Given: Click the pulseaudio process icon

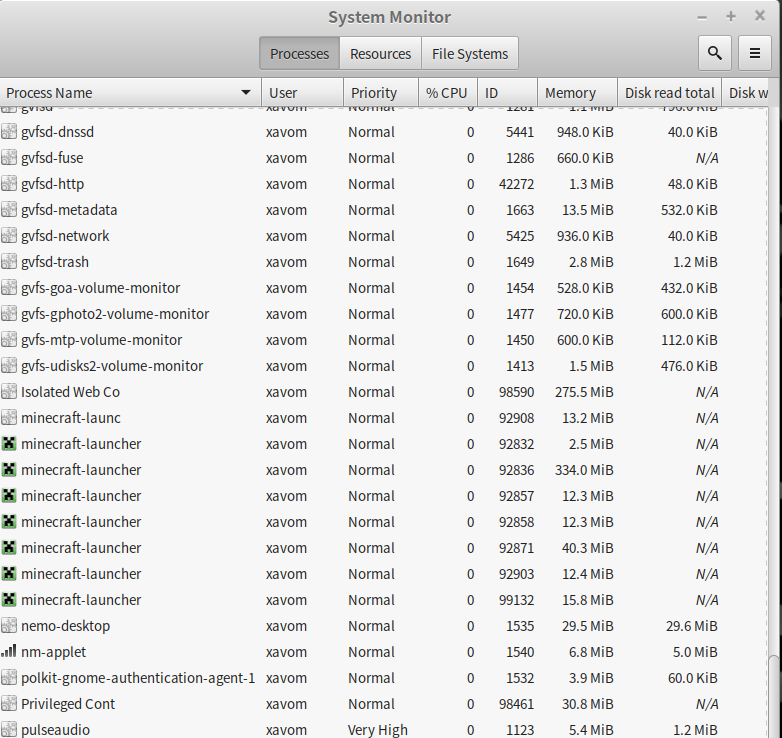Looking at the screenshot, I should [x=9, y=730].
